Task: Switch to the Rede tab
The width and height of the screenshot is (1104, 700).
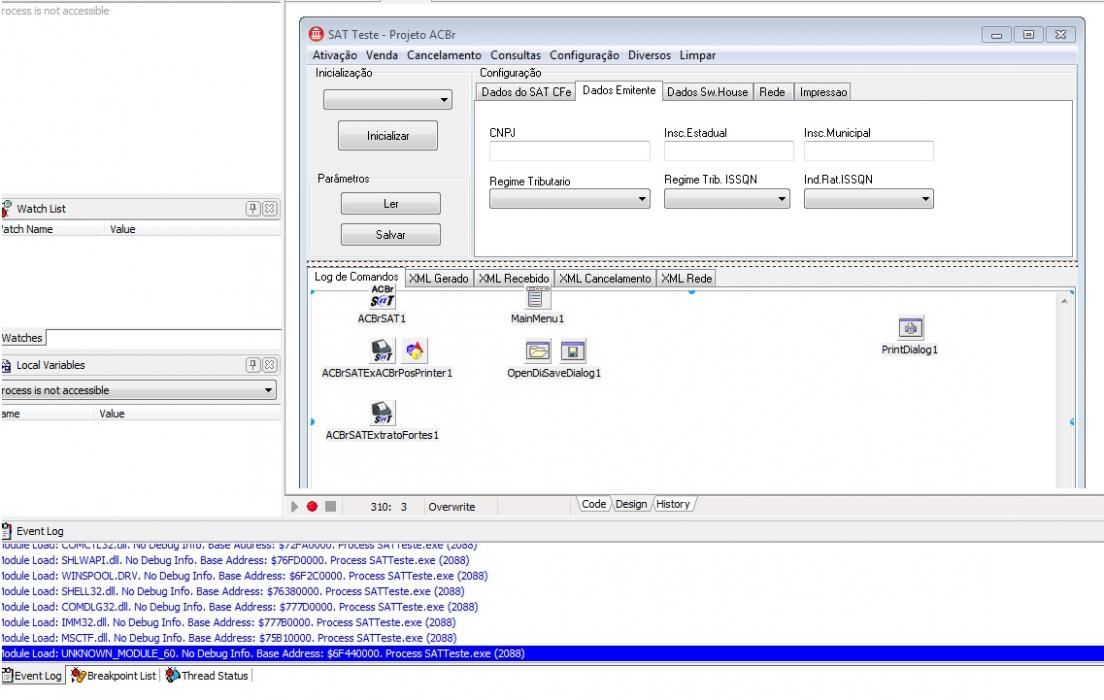Action: point(772,92)
